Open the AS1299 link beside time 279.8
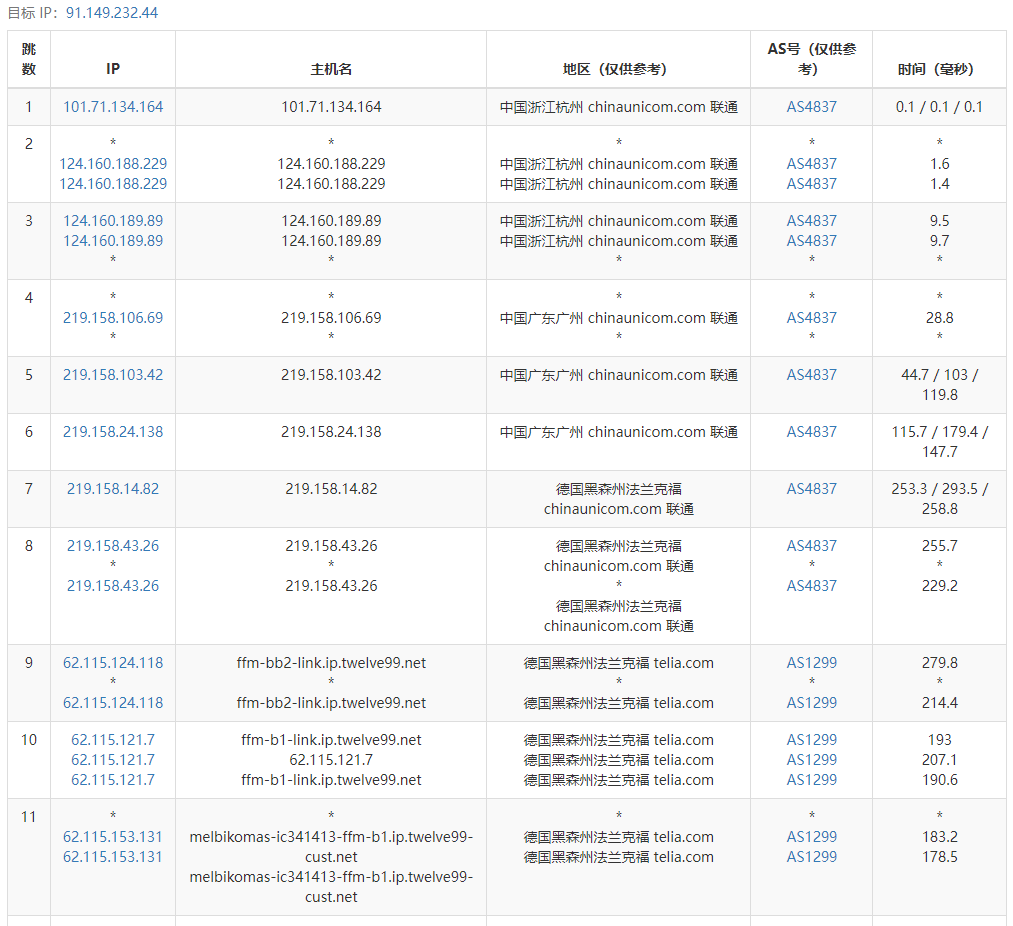The width and height of the screenshot is (1013, 926). (811, 662)
